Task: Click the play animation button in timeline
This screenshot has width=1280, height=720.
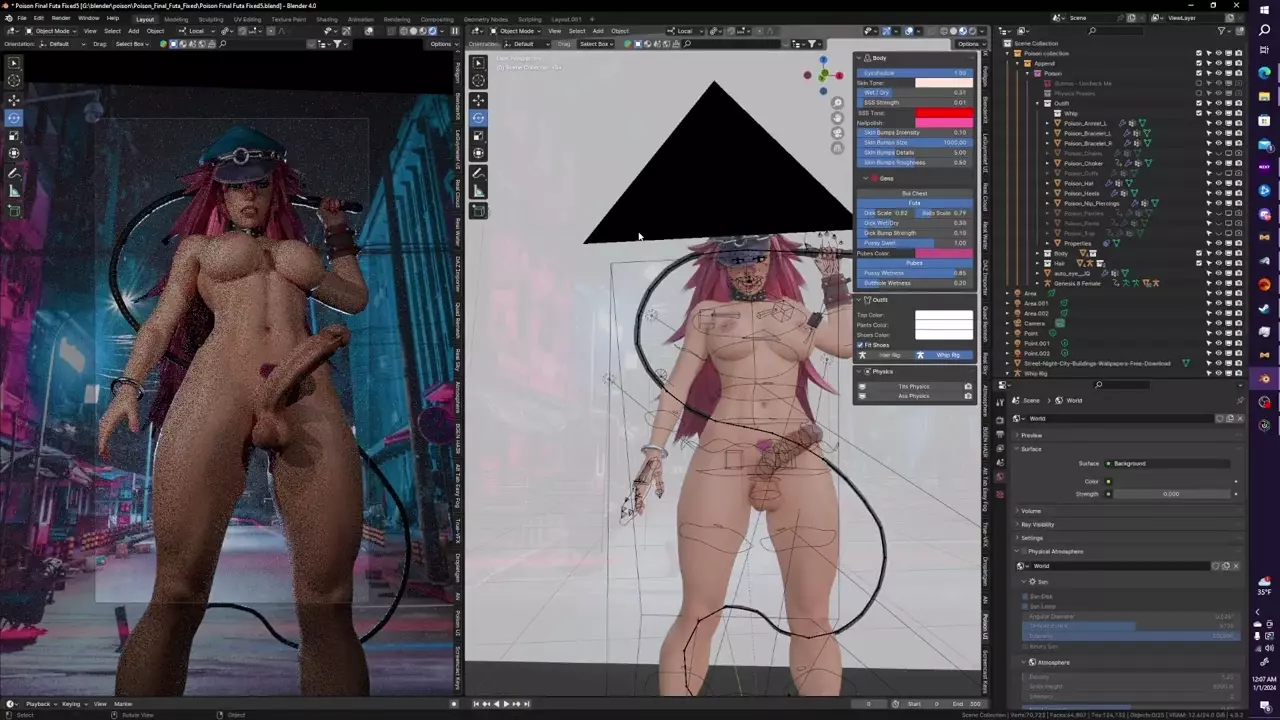Action: pos(506,704)
